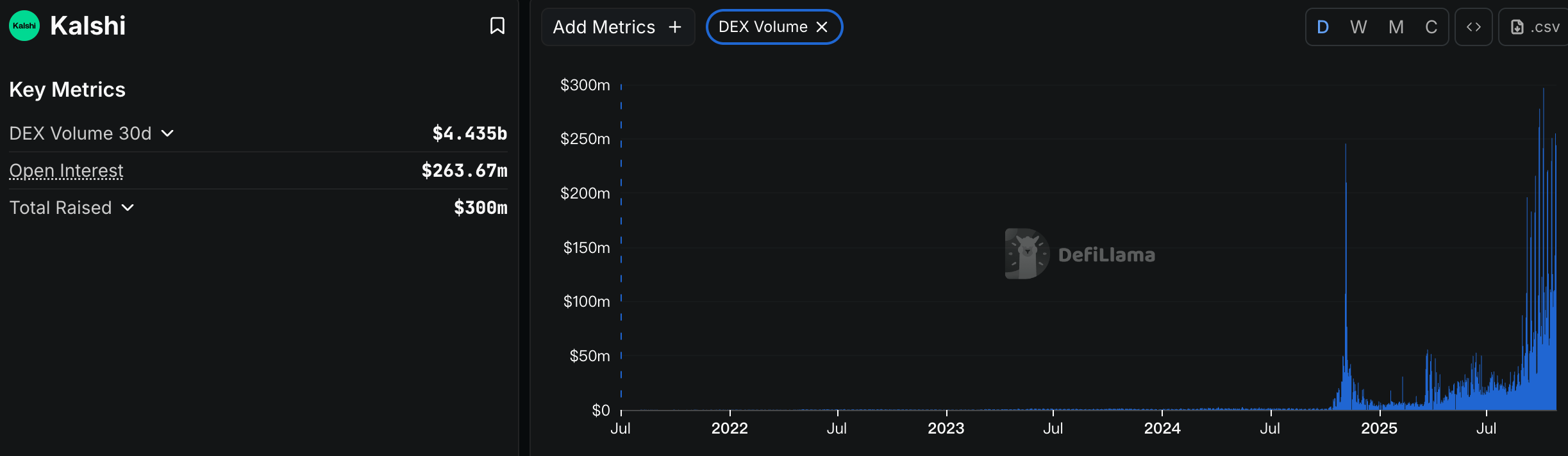Click the $100m y-axis label
Viewport: 1568px width, 456px height.
coord(587,301)
